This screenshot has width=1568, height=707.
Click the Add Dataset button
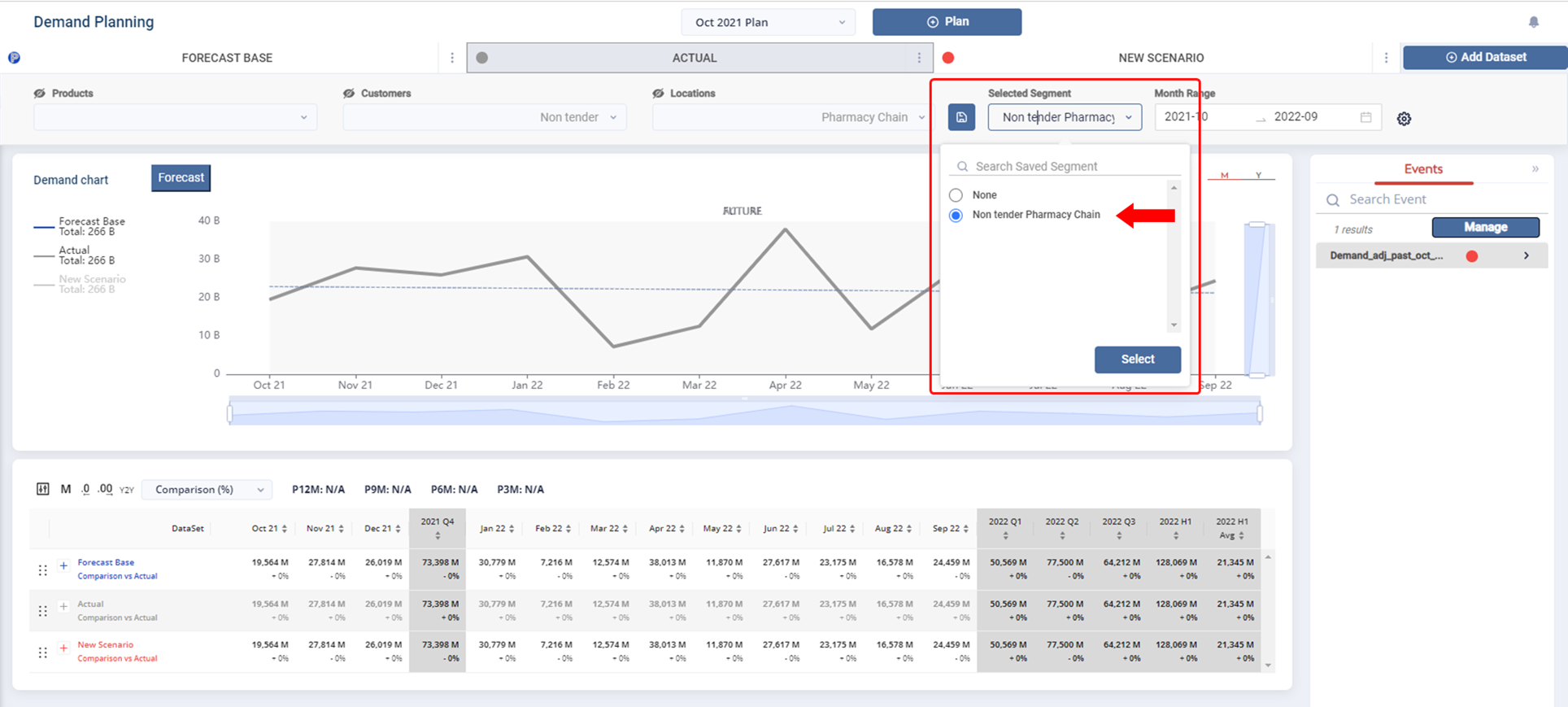pos(1485,57)
